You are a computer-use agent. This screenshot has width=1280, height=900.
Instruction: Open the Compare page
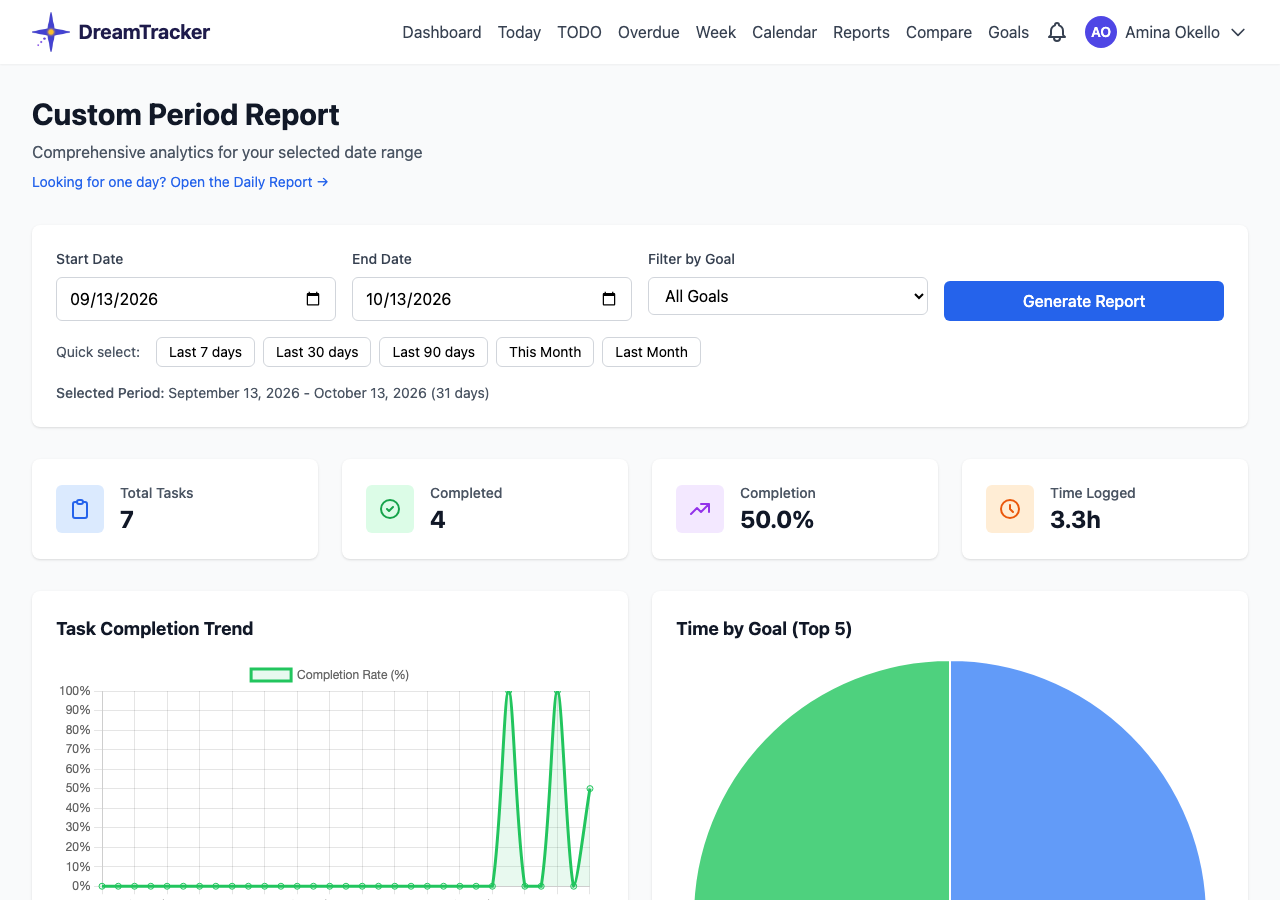coord(939,32)
